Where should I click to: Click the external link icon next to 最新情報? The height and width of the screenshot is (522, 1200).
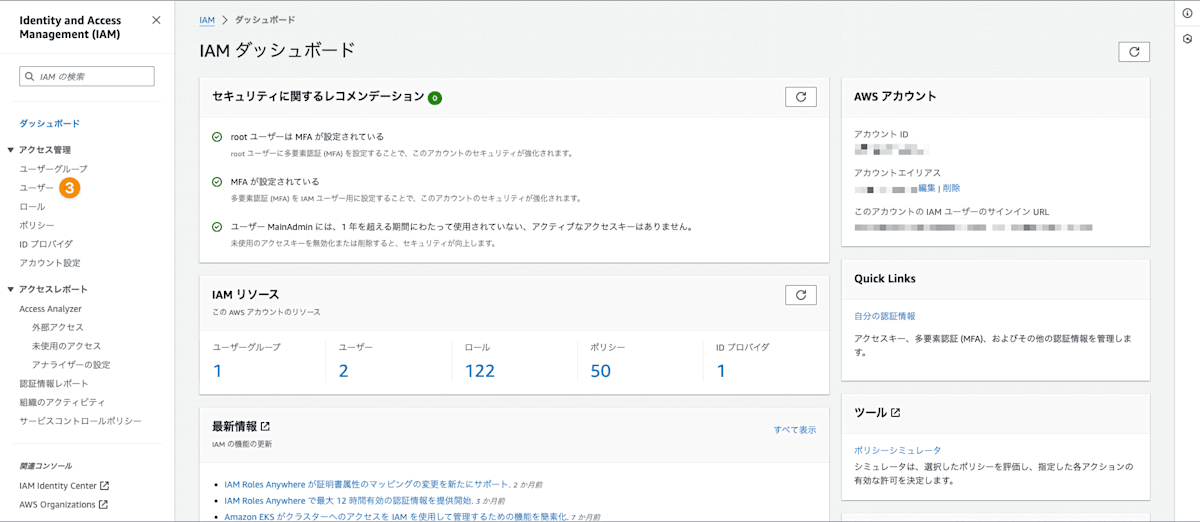coord(265,426)
